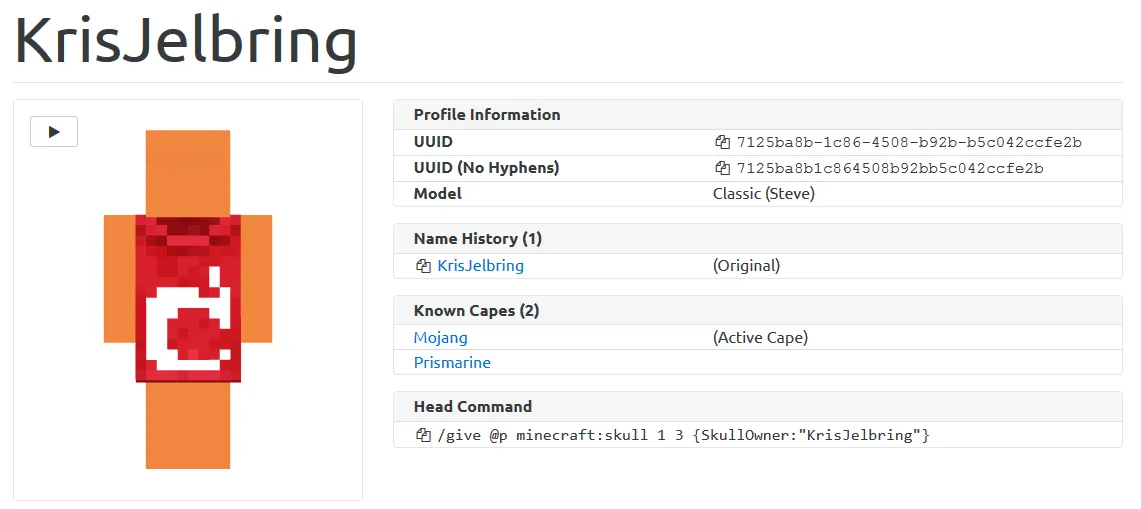Click the /give @p minecraft:skull command text
The height and width of the screenshot is (509, 1141).
tap(683, 435)
